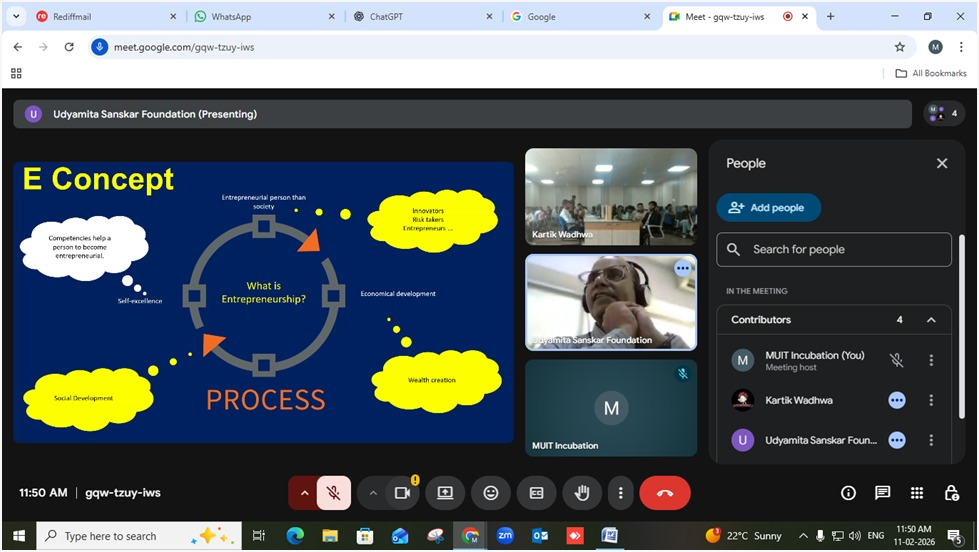
Task: Collapse the Contributors list
Action: pyautogui.click(x=931, y=320)
